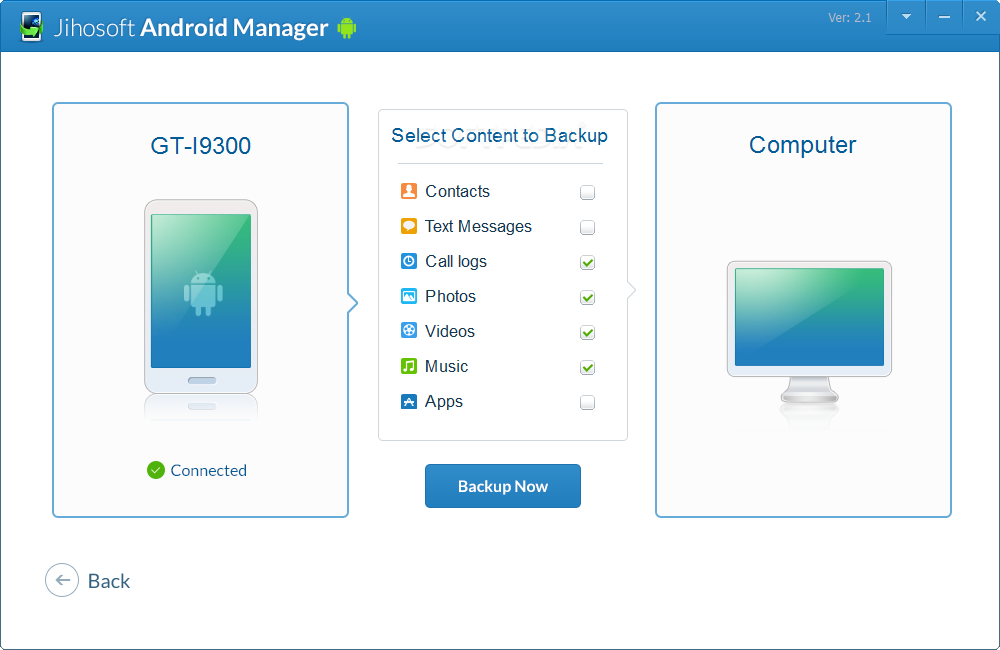This screenshot has width=1000, height=650.
Task: Enable the Text Messages checkbox
Action: click(587, 227)
